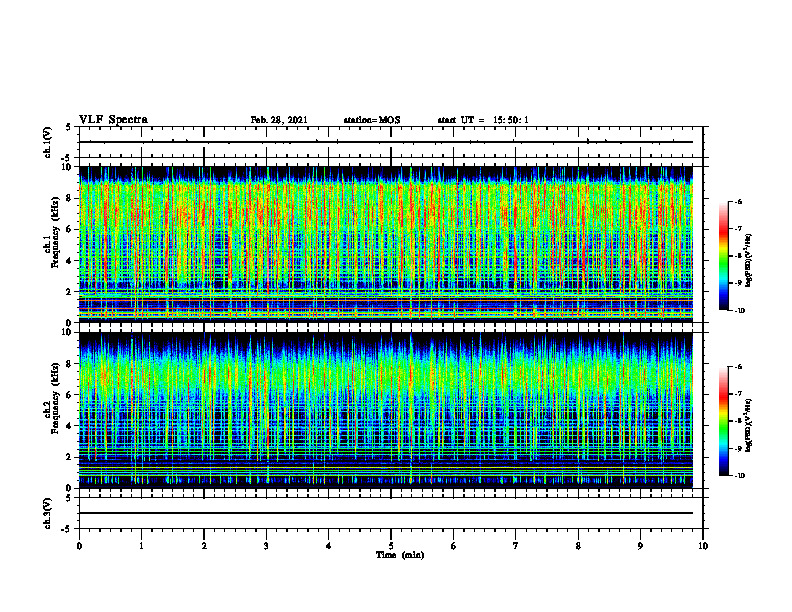This screenshot has width=792, height=612.
Task: Click the "2" kHz tick on ch.2 frequency axis
Action: pos(70,457)
